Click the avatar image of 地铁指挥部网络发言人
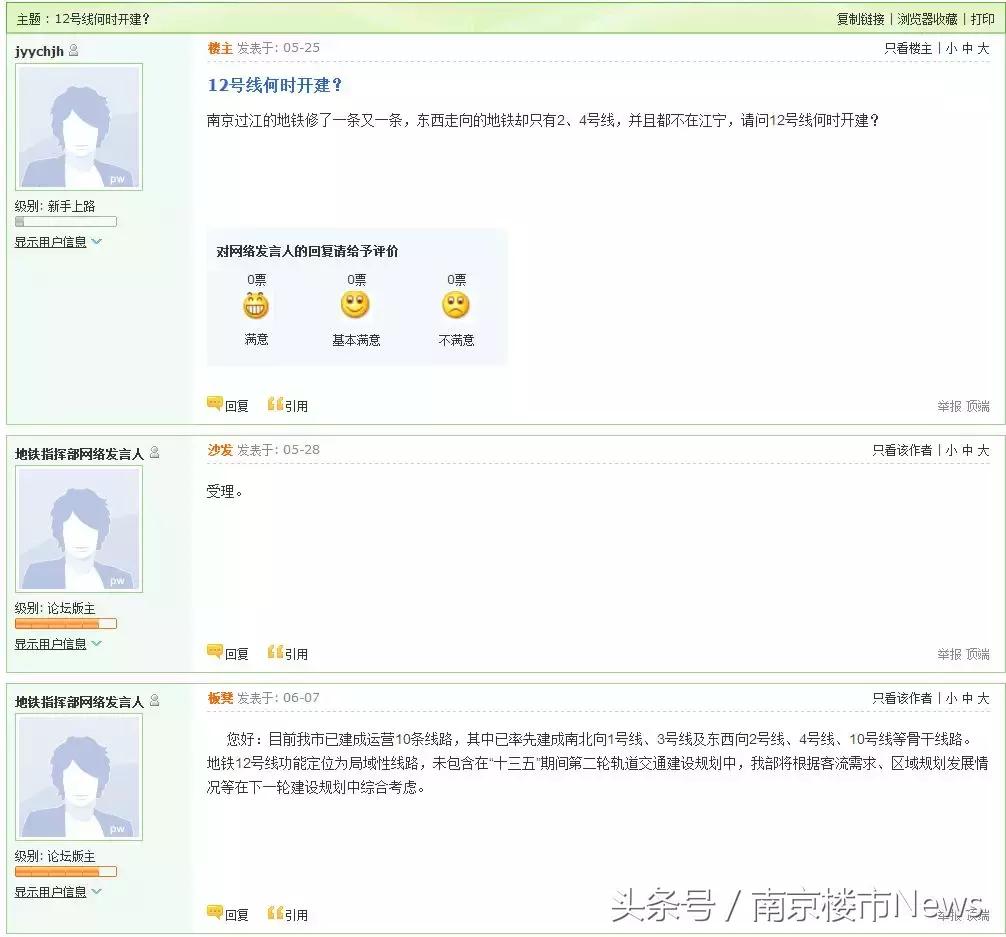This screenshot has width=1006, height=937. [80, 528]
